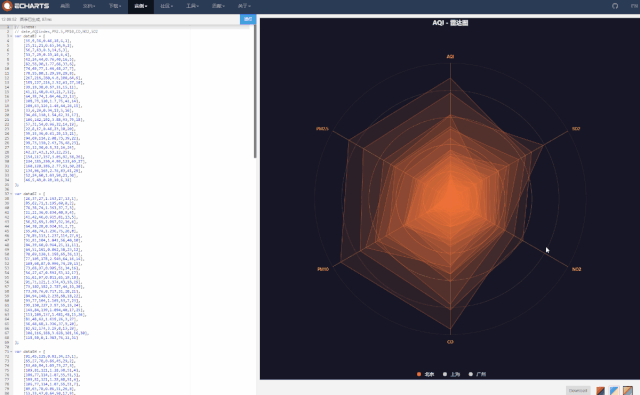This screenshot has height=395, width=640.
Task: Collapse the third var data code block at line 71
Action: click(x=11, y=351)
